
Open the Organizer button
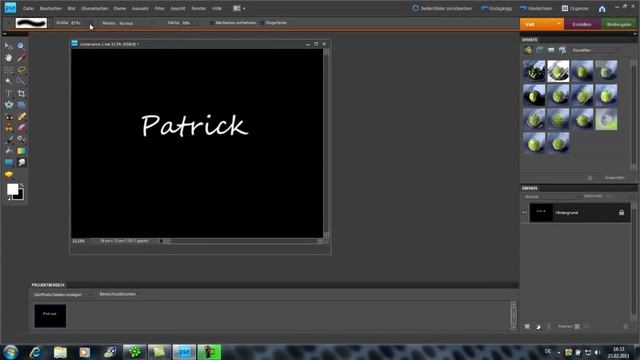click(x=575, y=8)
